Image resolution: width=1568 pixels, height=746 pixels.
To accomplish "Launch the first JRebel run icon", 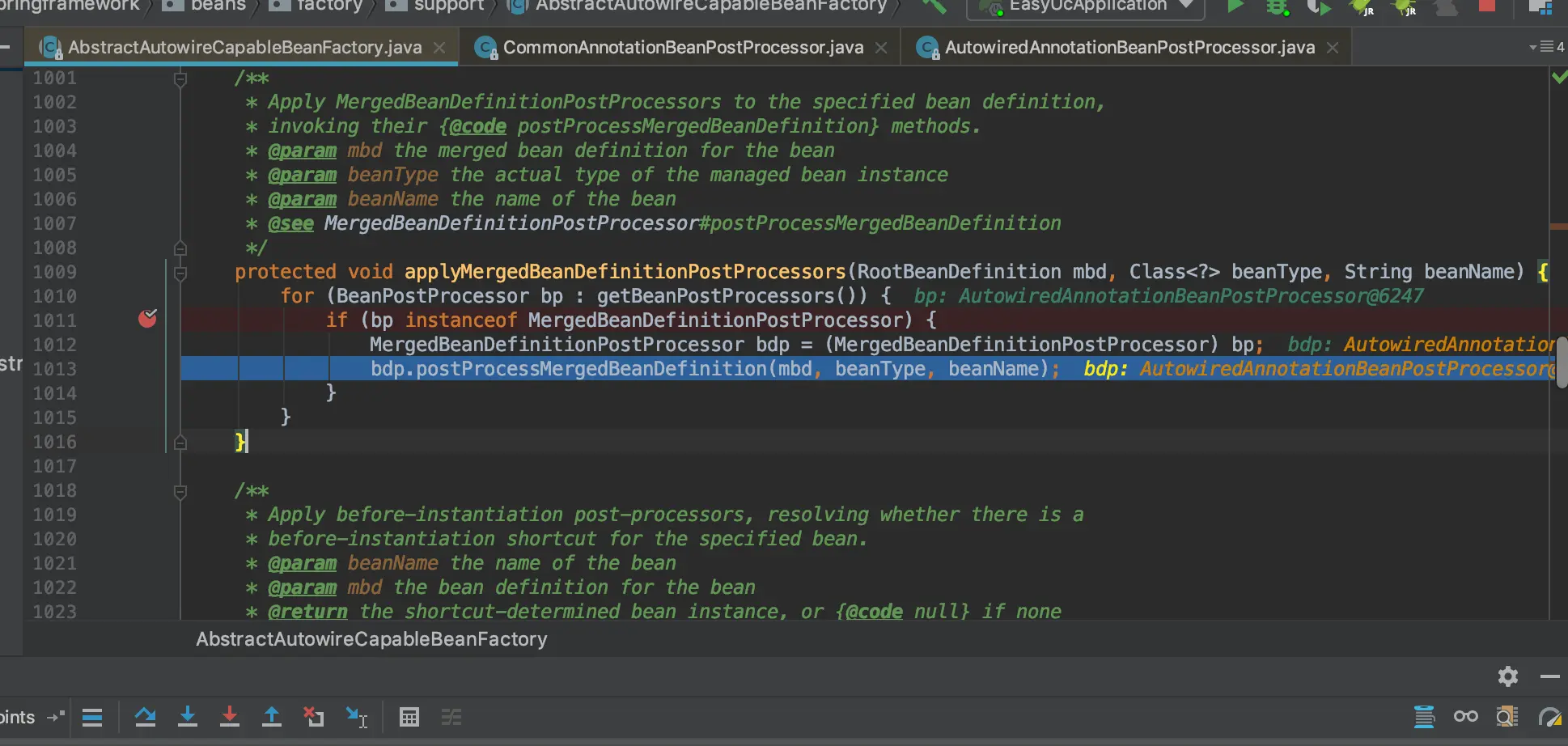I will pyautogui.click(x=1362, y=6).
